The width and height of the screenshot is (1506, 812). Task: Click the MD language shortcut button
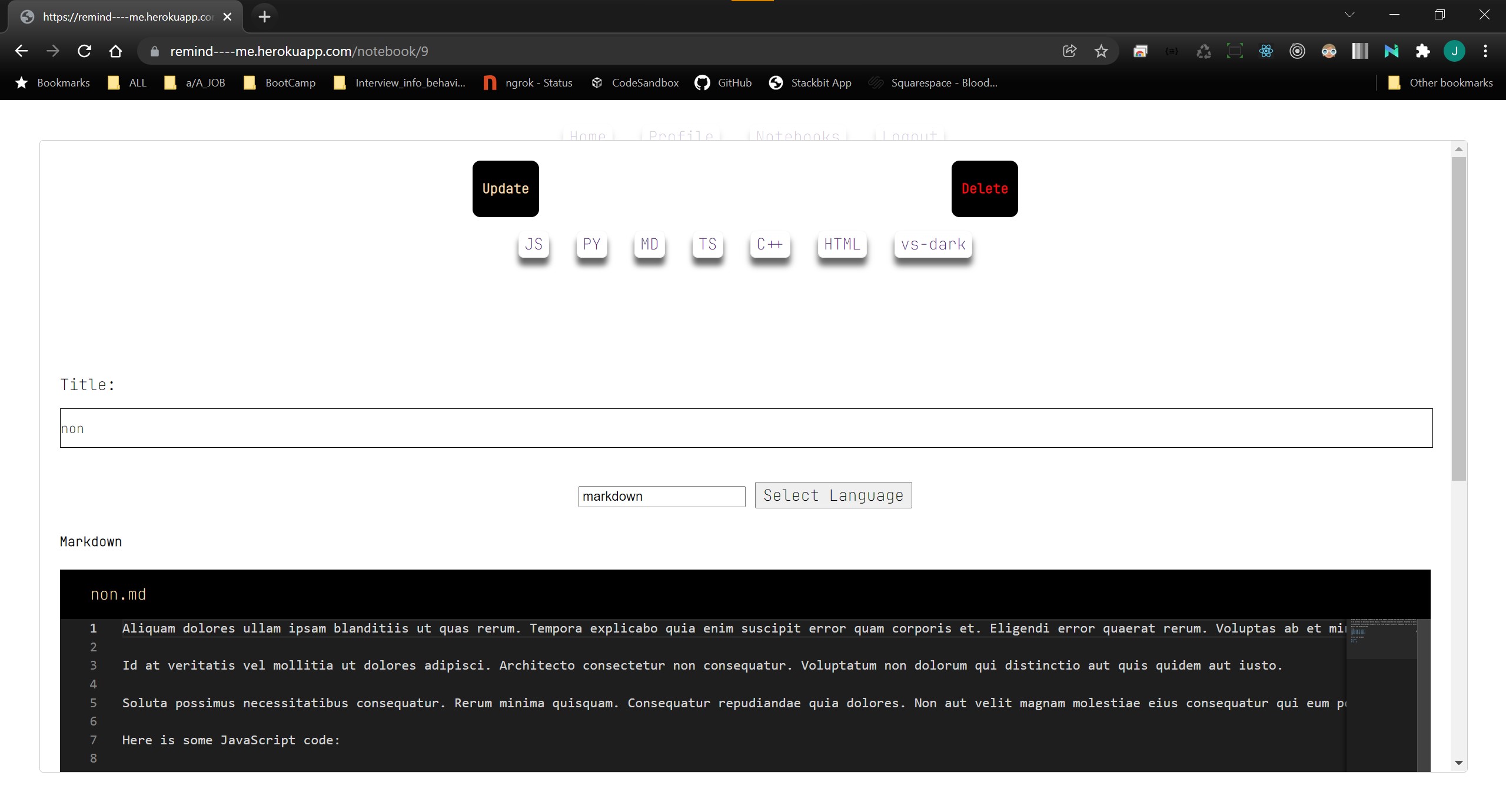click(x=649, y=243)
